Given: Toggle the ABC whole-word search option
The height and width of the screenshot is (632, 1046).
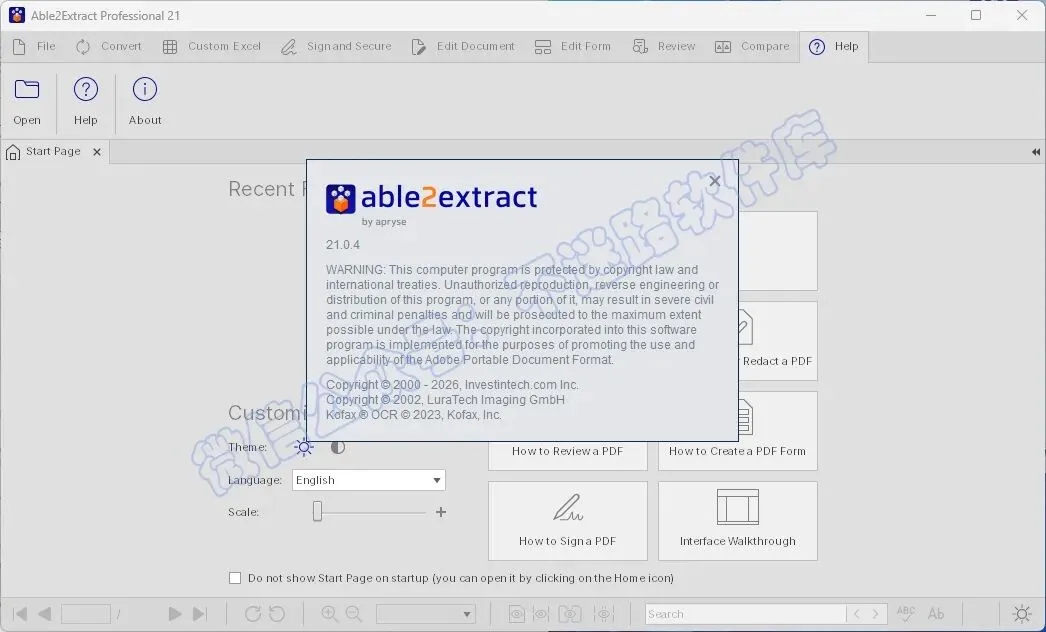Looking at the screenshot, I should (x=906, y=613).
